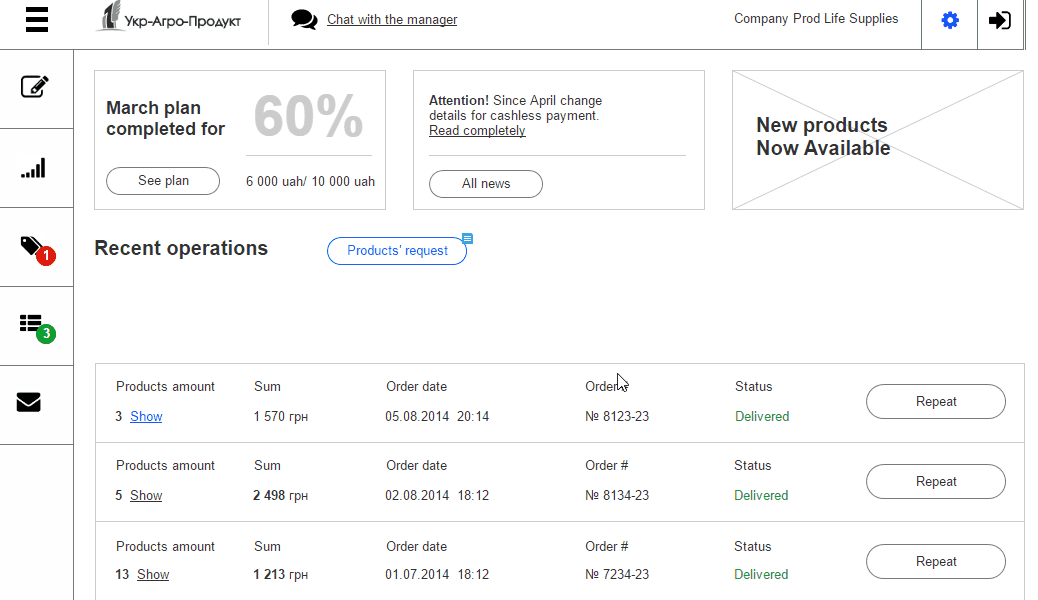Viewport: 1038px width, 600px height.
Task: Open the signal bars statistics icon
Action: point(34,168)
